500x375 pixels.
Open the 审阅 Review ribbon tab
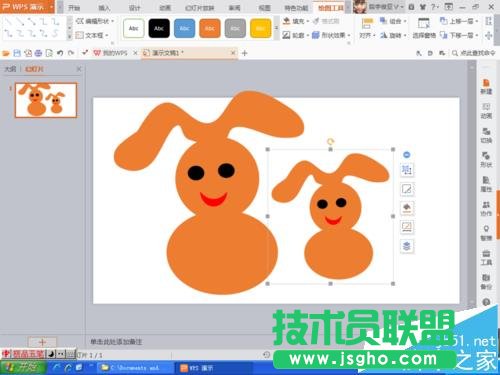click(234, 8)
